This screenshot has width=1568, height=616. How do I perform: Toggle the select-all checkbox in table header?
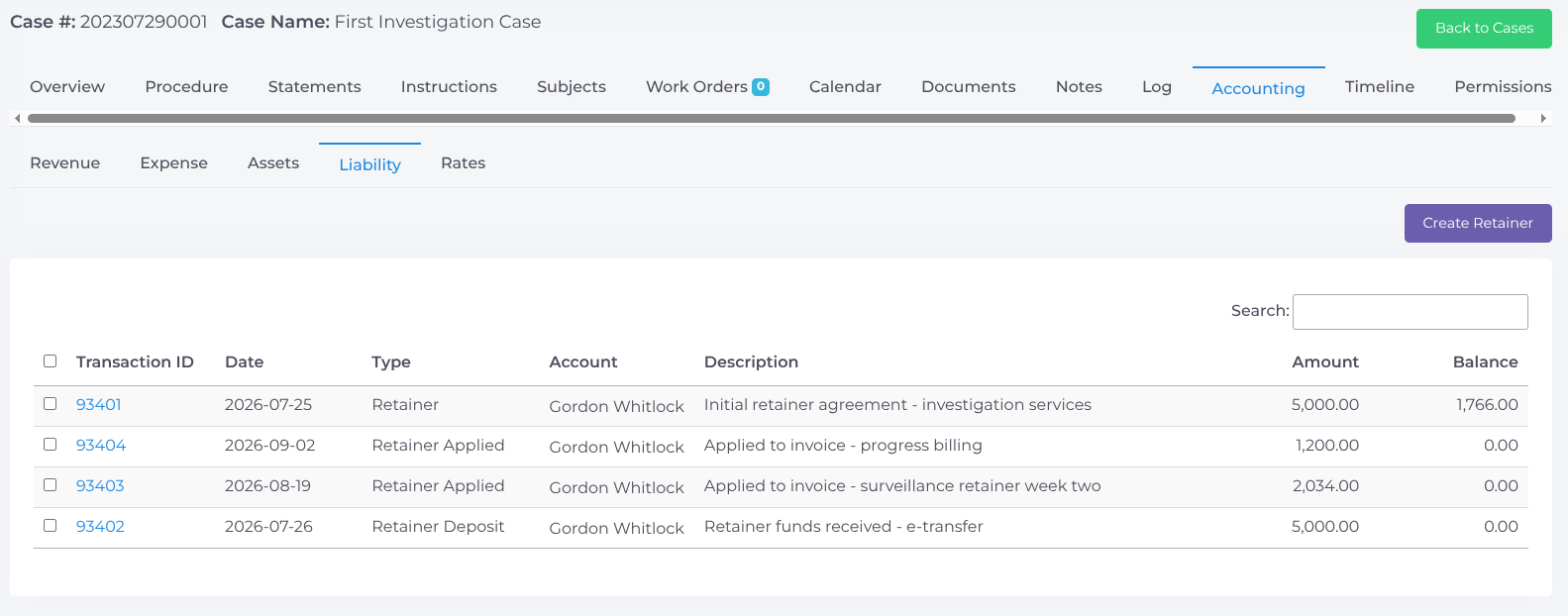(x=51, y=361)
